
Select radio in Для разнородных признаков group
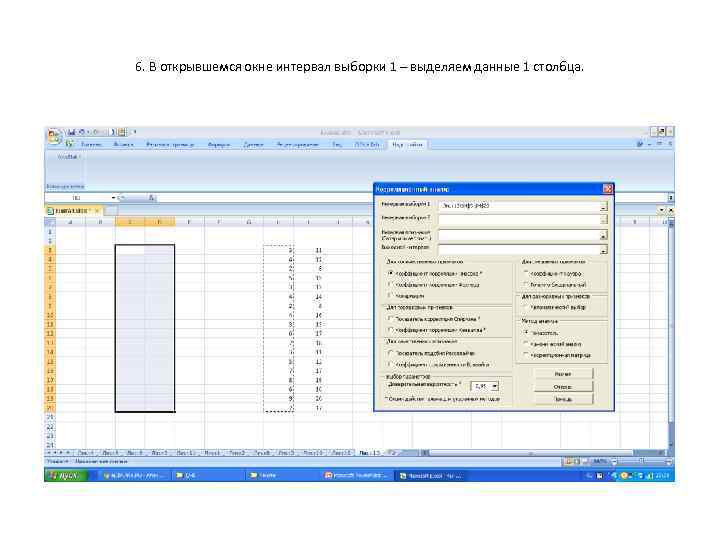526,307
